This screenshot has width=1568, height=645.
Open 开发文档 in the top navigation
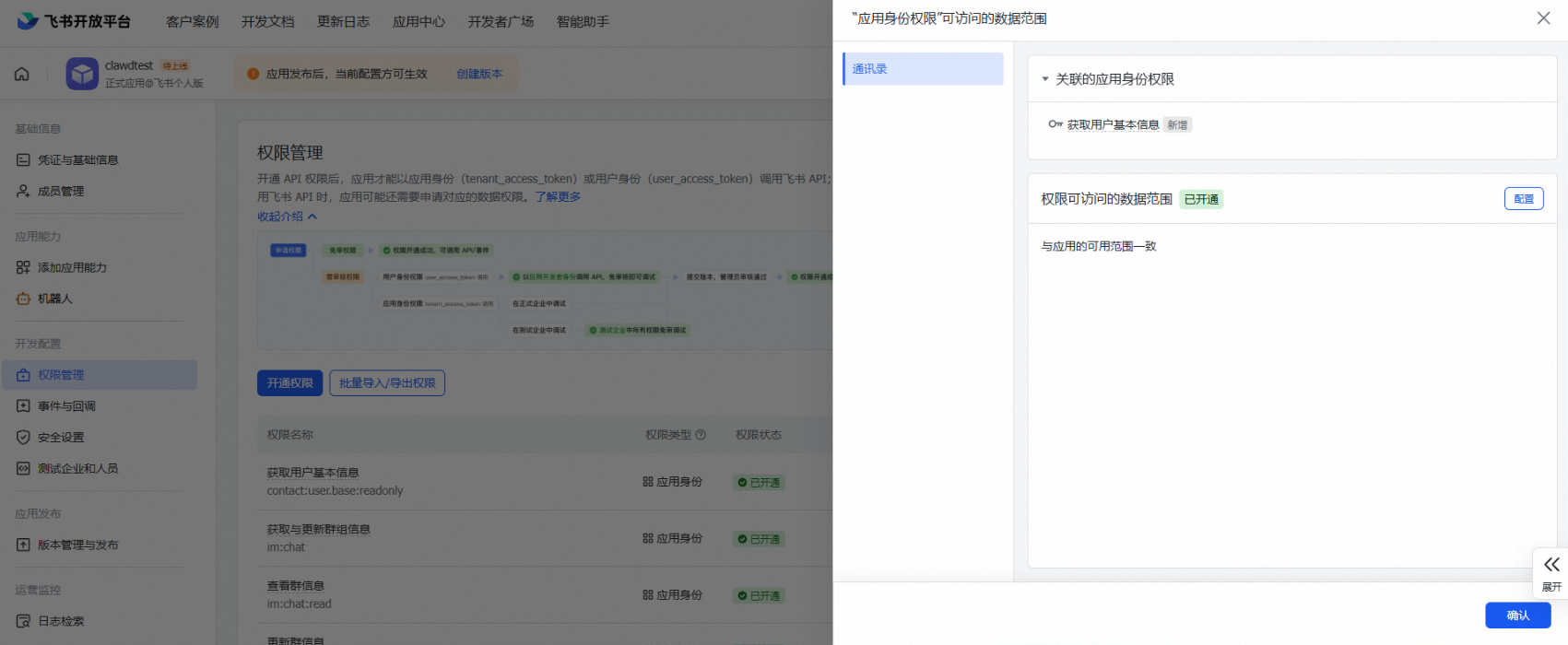pos(267,22)
